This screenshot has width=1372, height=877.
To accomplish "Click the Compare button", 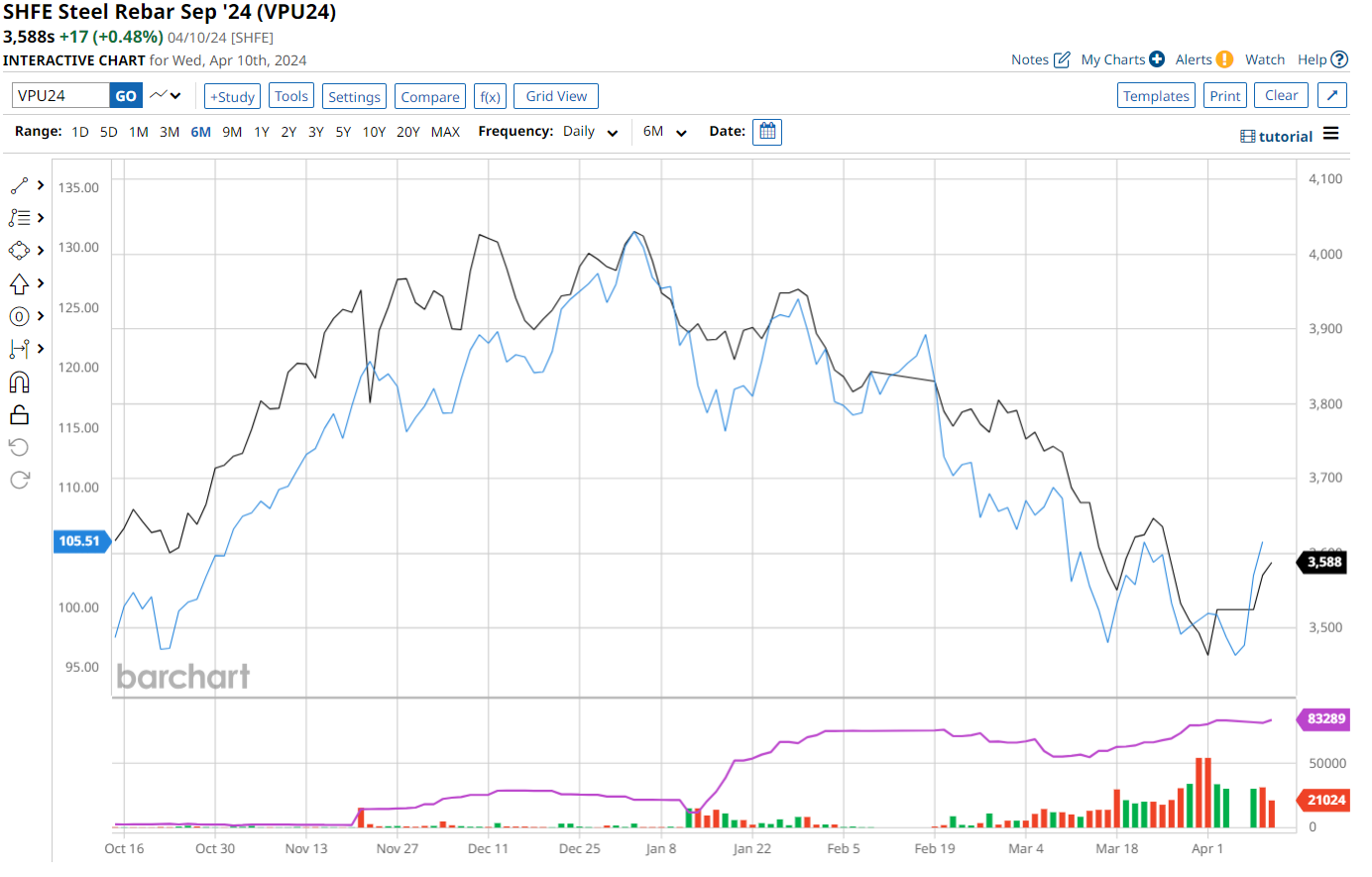I will (430, 96).
